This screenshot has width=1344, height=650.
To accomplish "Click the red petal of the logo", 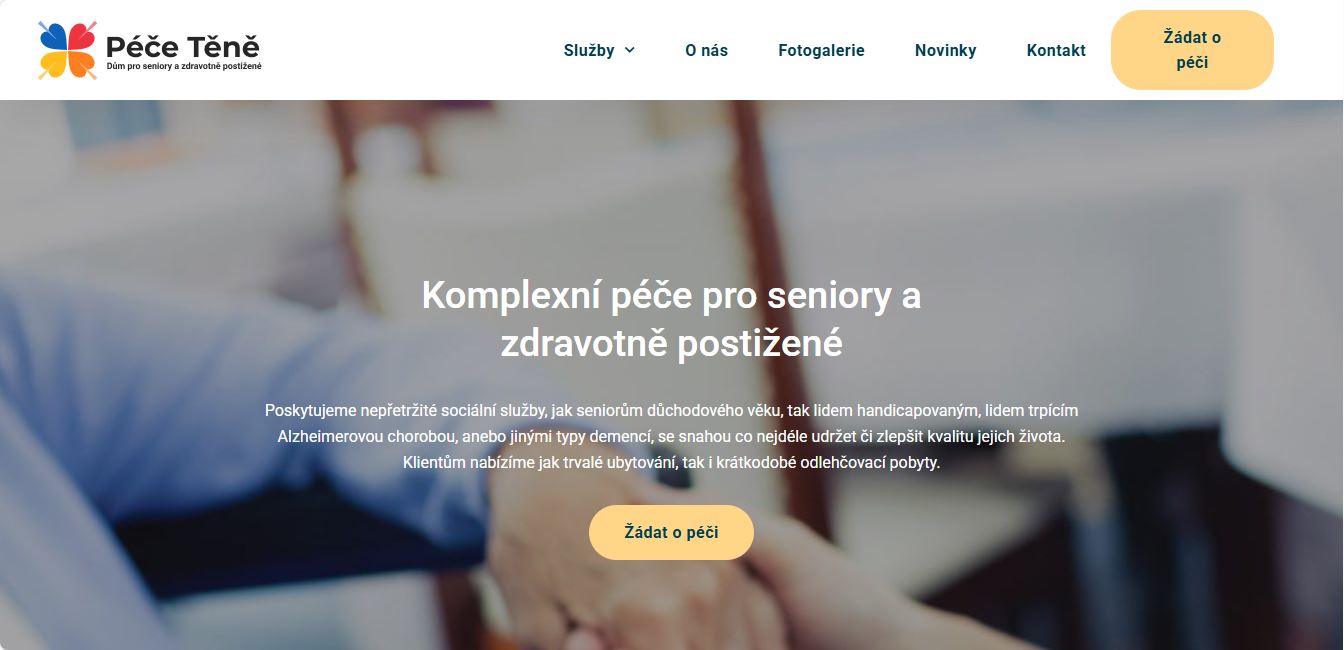I will (82, 36).
